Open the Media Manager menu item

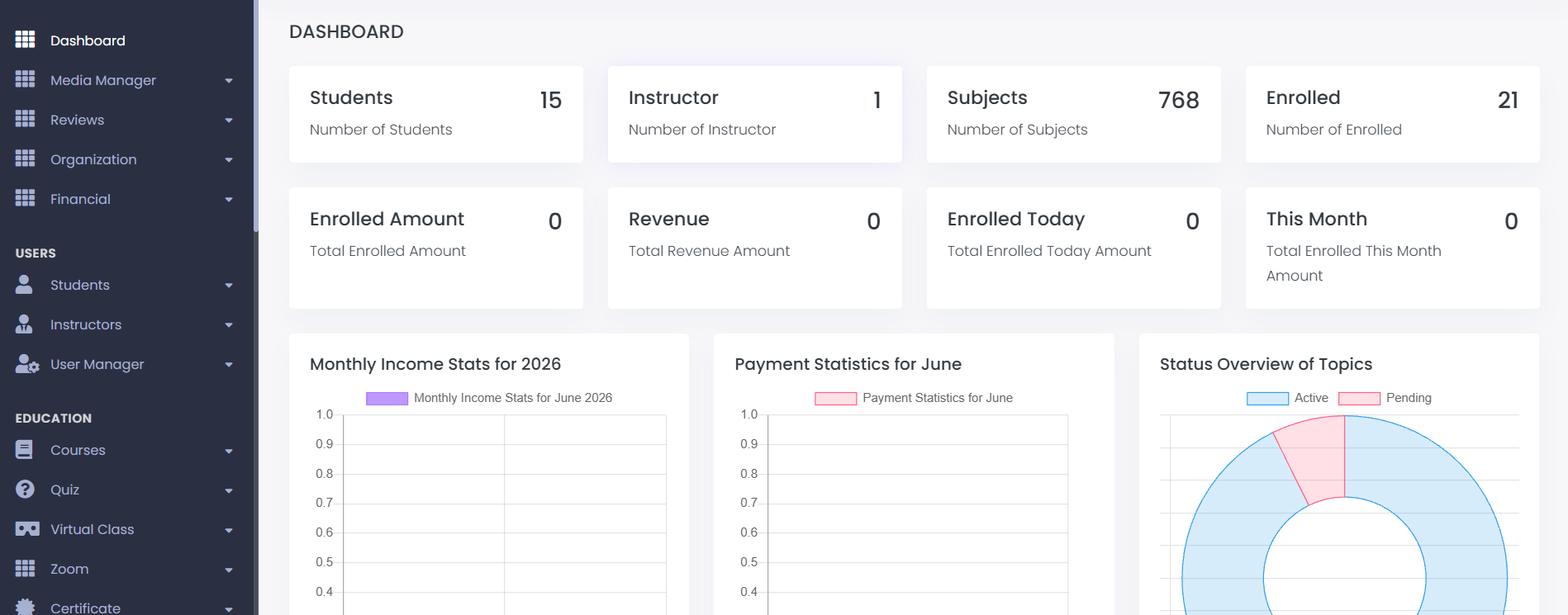click(x=126, y=80)
